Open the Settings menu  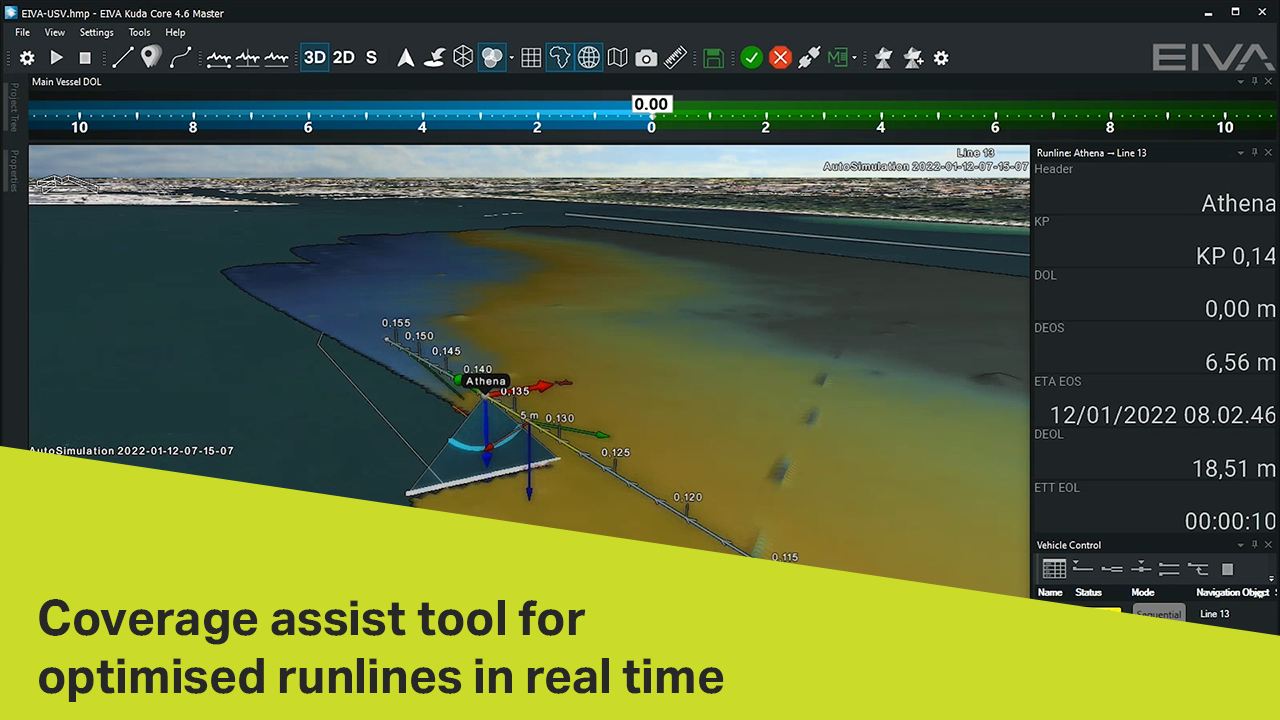[97, 32]
